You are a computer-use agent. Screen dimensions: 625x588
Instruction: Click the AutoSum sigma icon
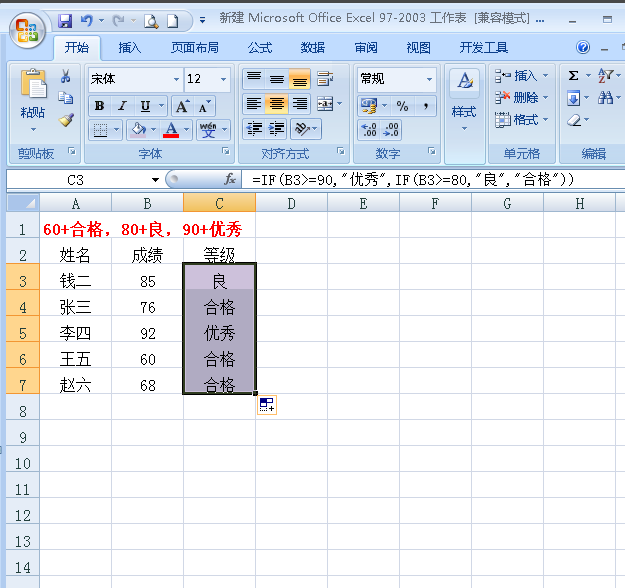click(x=573, y=75)
